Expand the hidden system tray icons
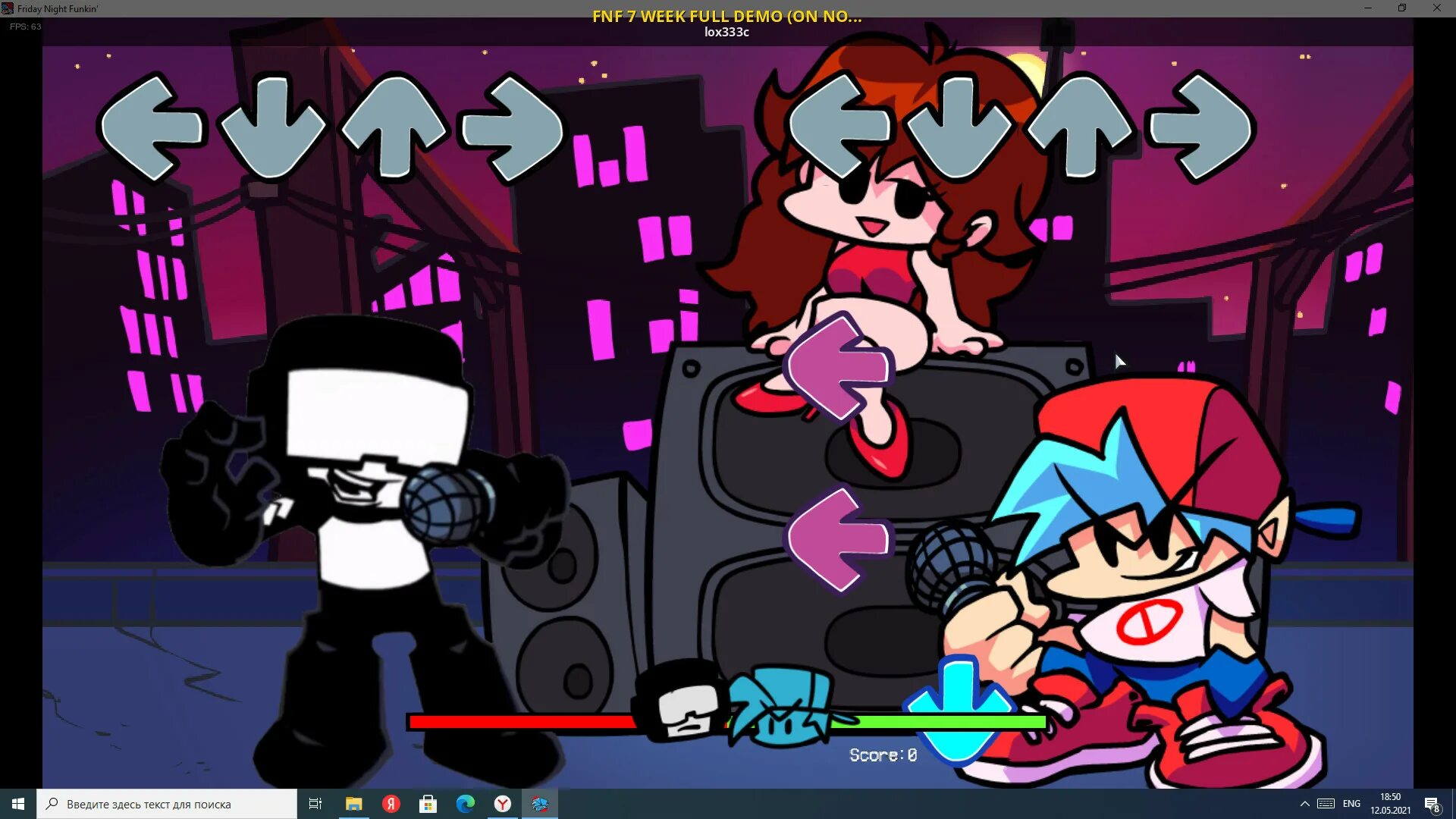Viewport: 1456px width, 819px height. coord(1304,804)
